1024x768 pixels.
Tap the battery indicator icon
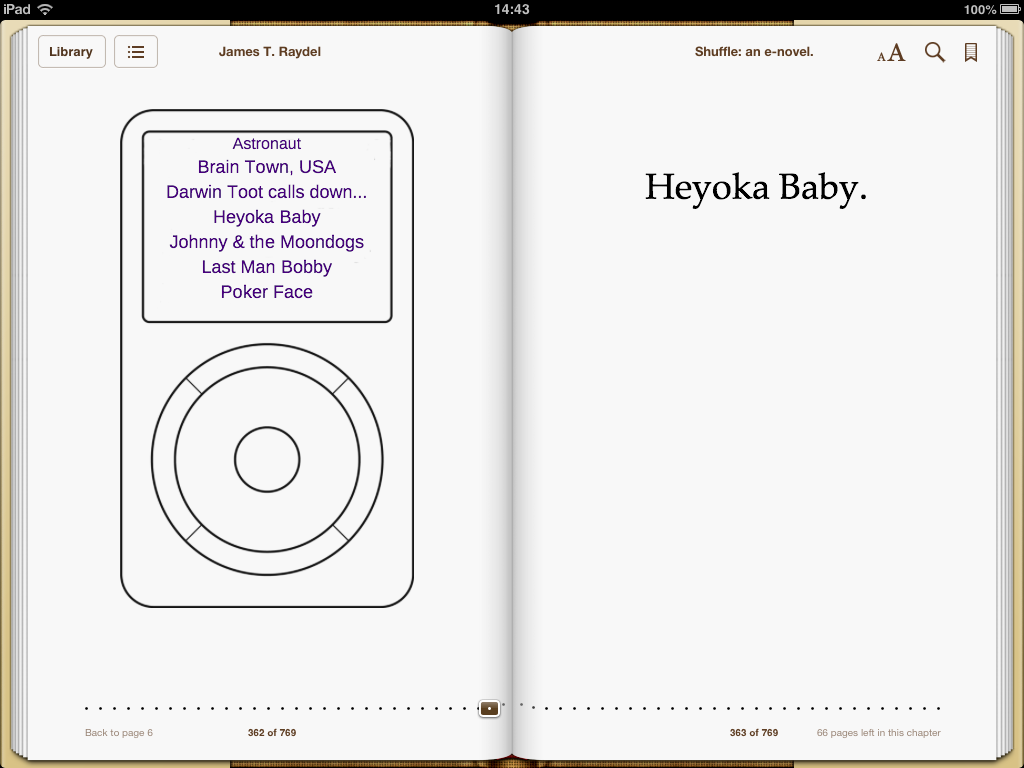(1010, 9)
